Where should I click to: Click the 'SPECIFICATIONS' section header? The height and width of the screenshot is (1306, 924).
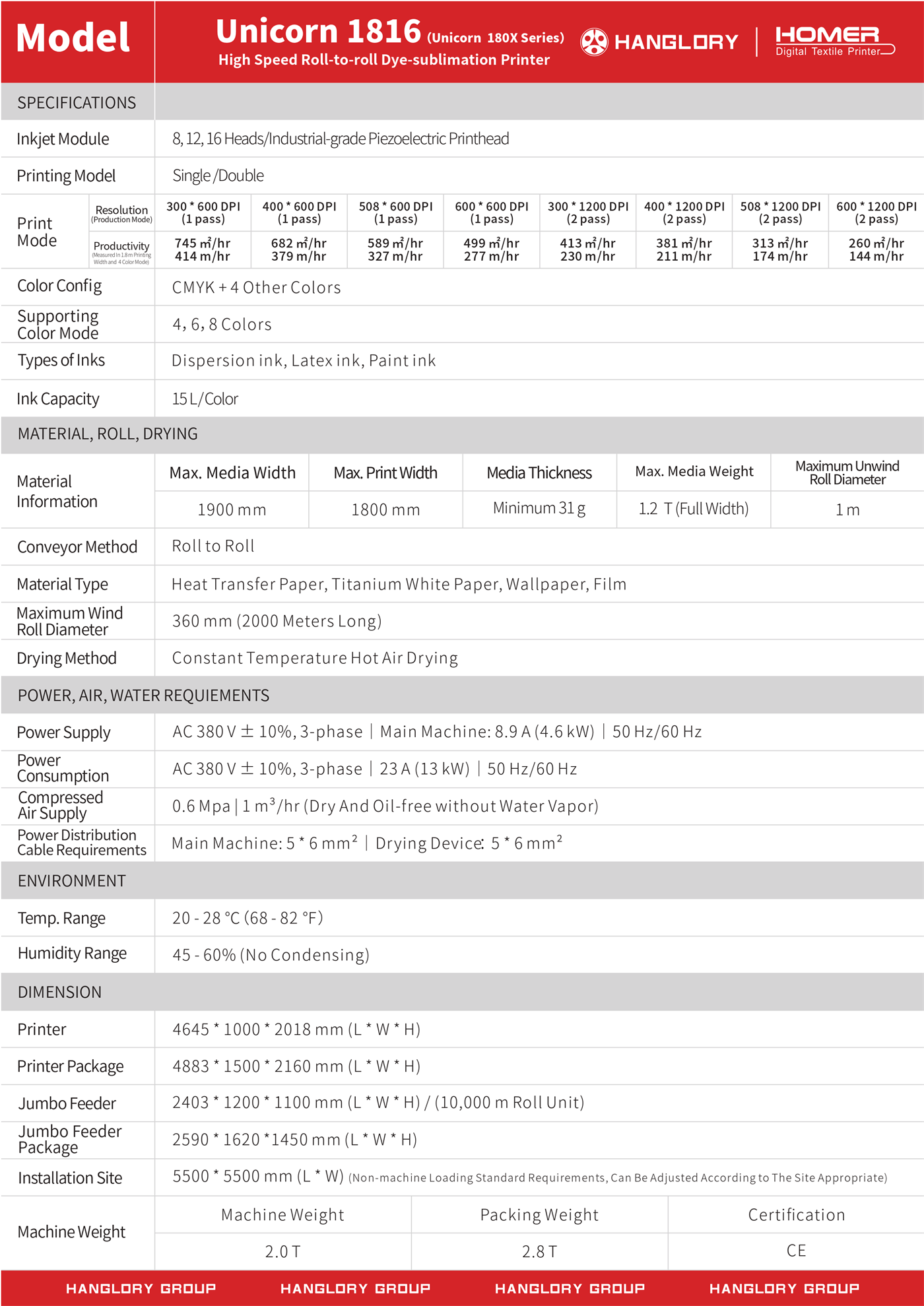point(77,102)
